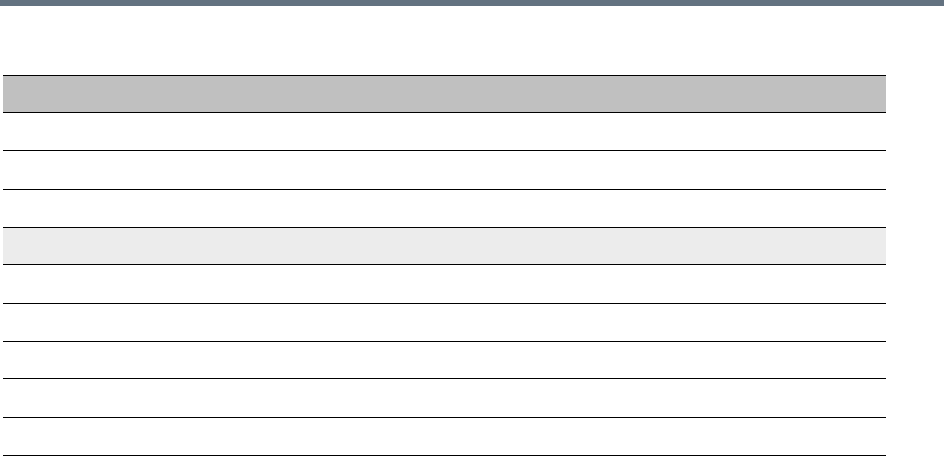Select the eighth empty table row
Image resolution: width=944 pixels, height=456 pixels.
pos(443,398)
